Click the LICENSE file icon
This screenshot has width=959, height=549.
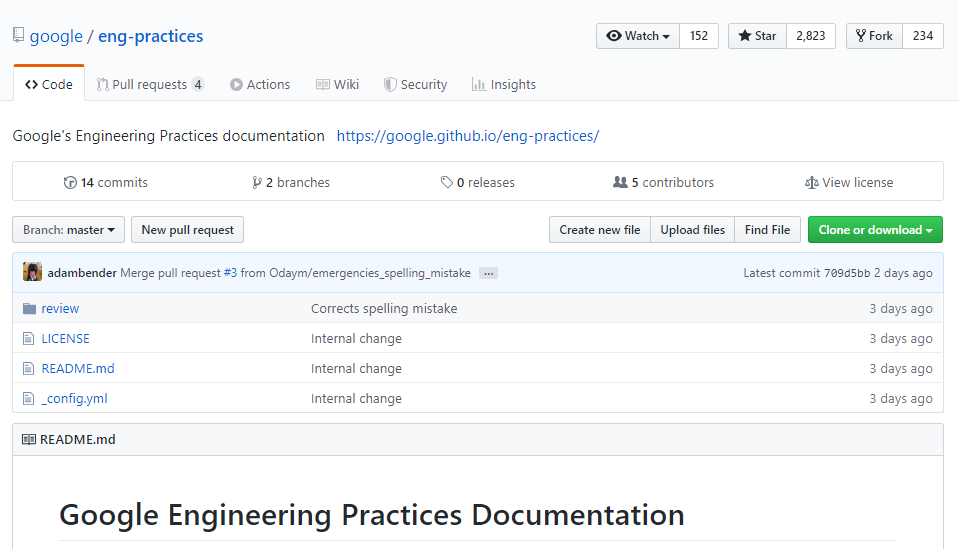point(29,339)
